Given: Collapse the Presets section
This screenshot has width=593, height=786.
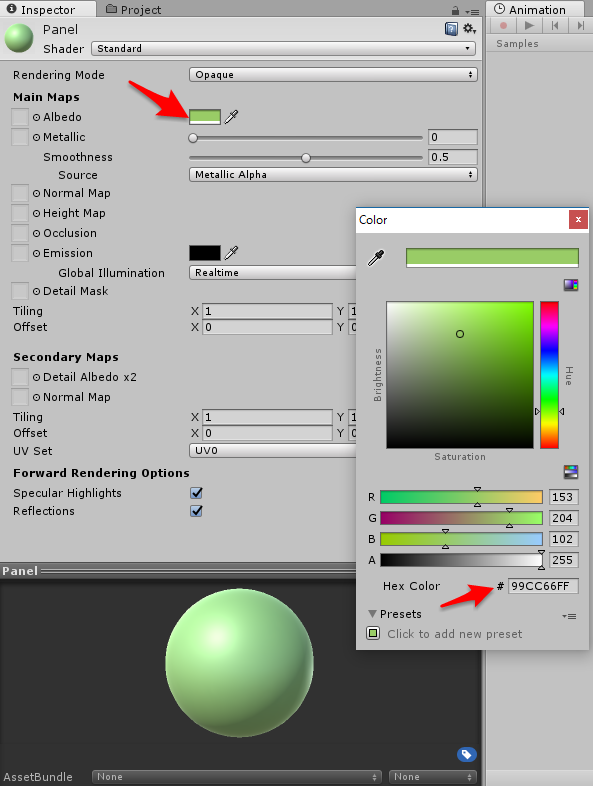Looking at the screenshot, I should pyautogui.click(x=372, y=614).
